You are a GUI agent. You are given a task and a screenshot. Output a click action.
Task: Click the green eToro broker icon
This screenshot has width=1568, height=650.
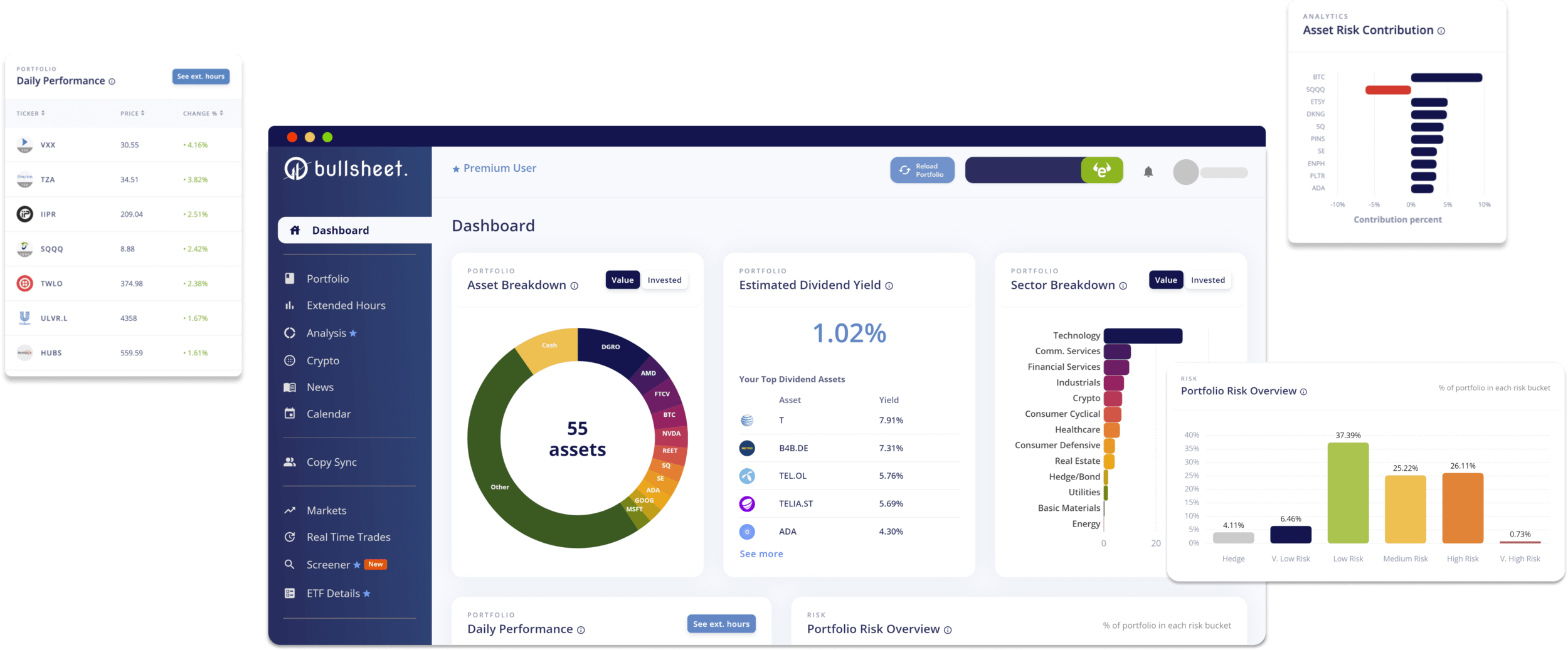(1102, 170)
